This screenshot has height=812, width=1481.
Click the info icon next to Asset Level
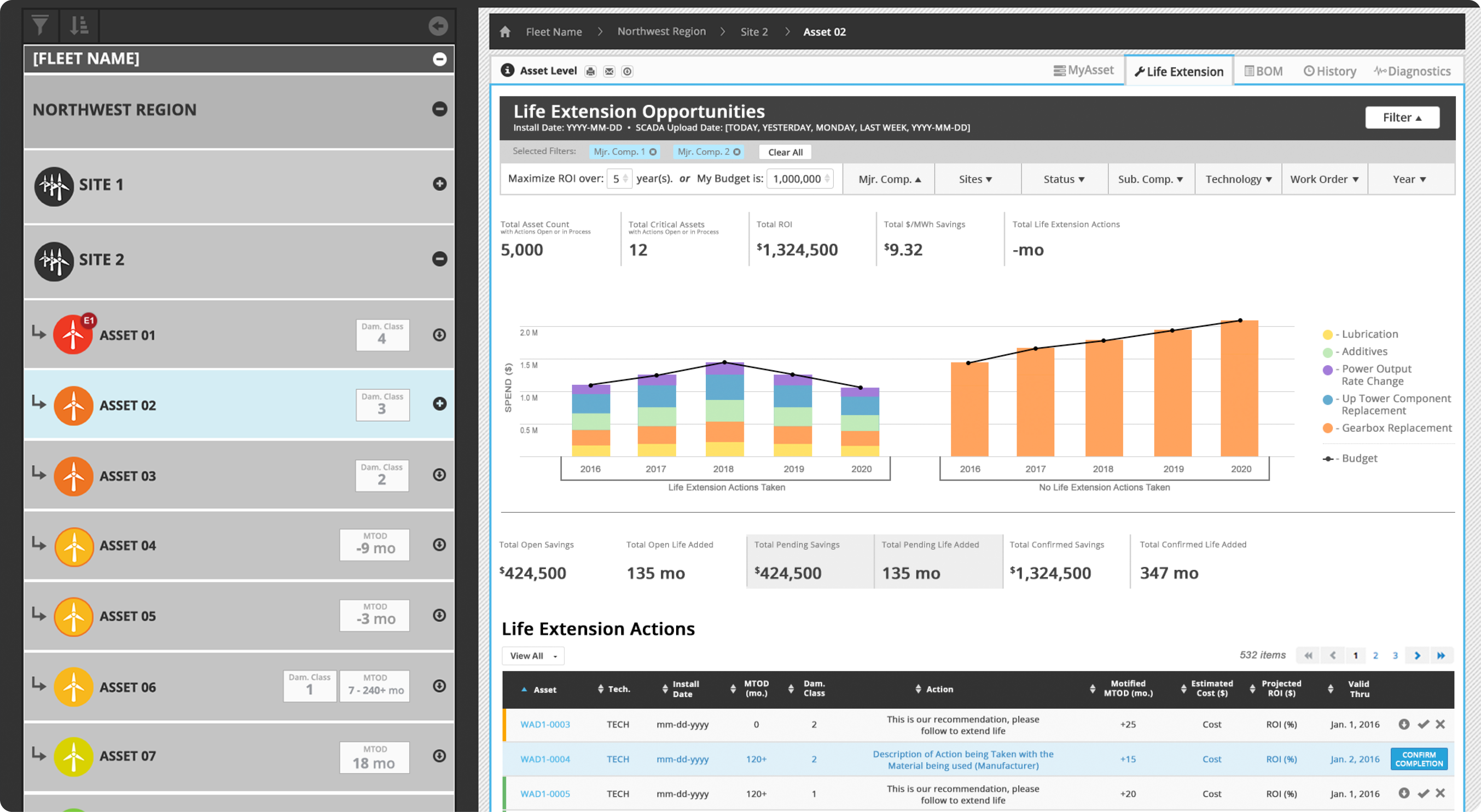pyautogui.click(x=507, y=70)
